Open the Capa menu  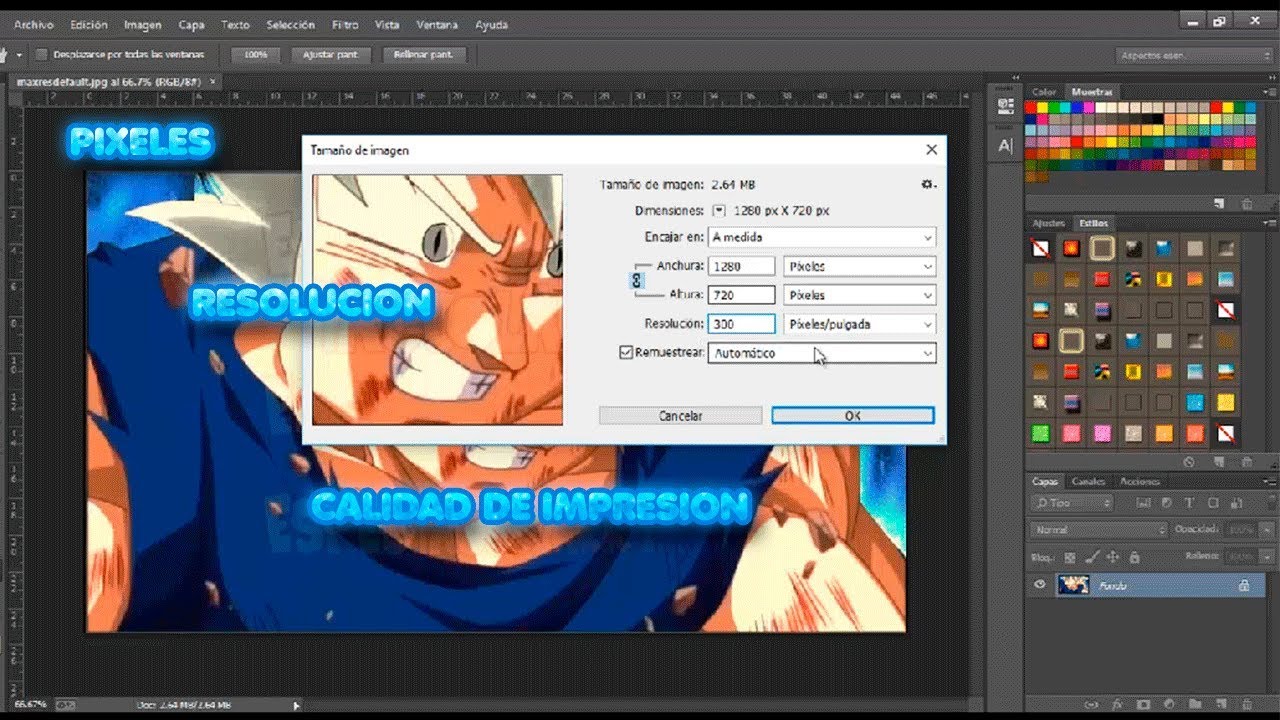192,24
